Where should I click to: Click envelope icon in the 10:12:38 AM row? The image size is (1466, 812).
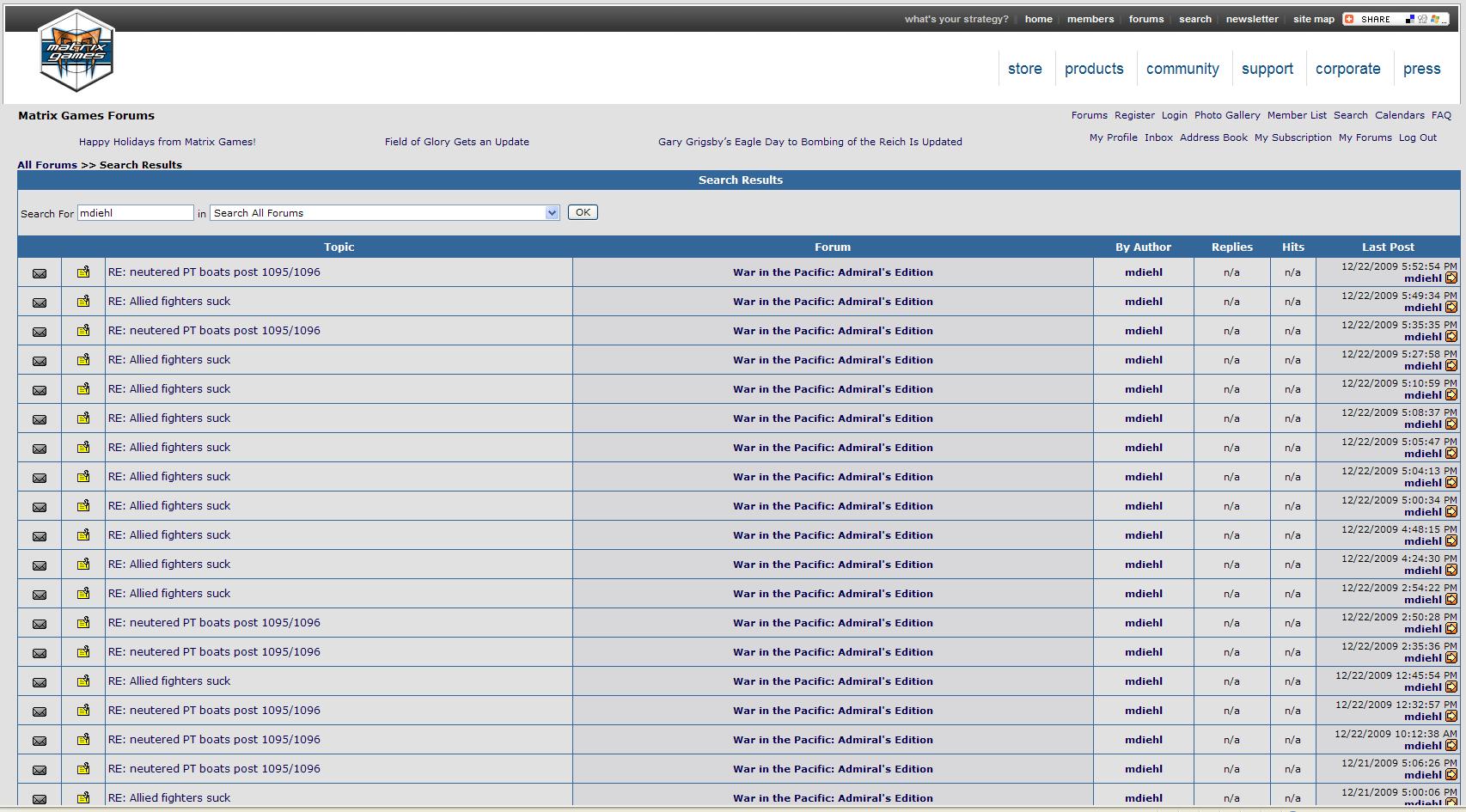pos(40,741)
